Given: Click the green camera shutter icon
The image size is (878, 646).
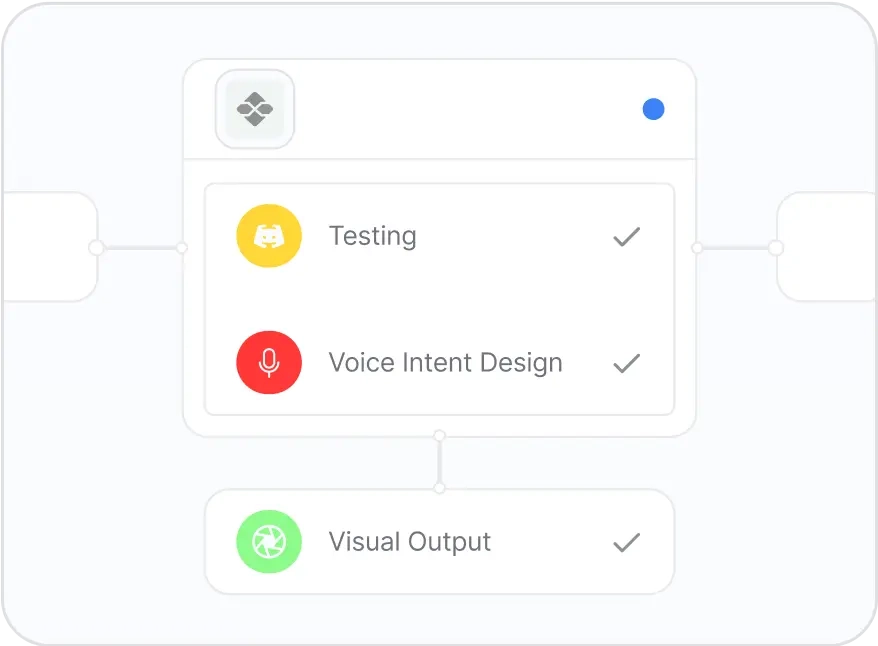Looking at the screenshot, I should (268, 542).
